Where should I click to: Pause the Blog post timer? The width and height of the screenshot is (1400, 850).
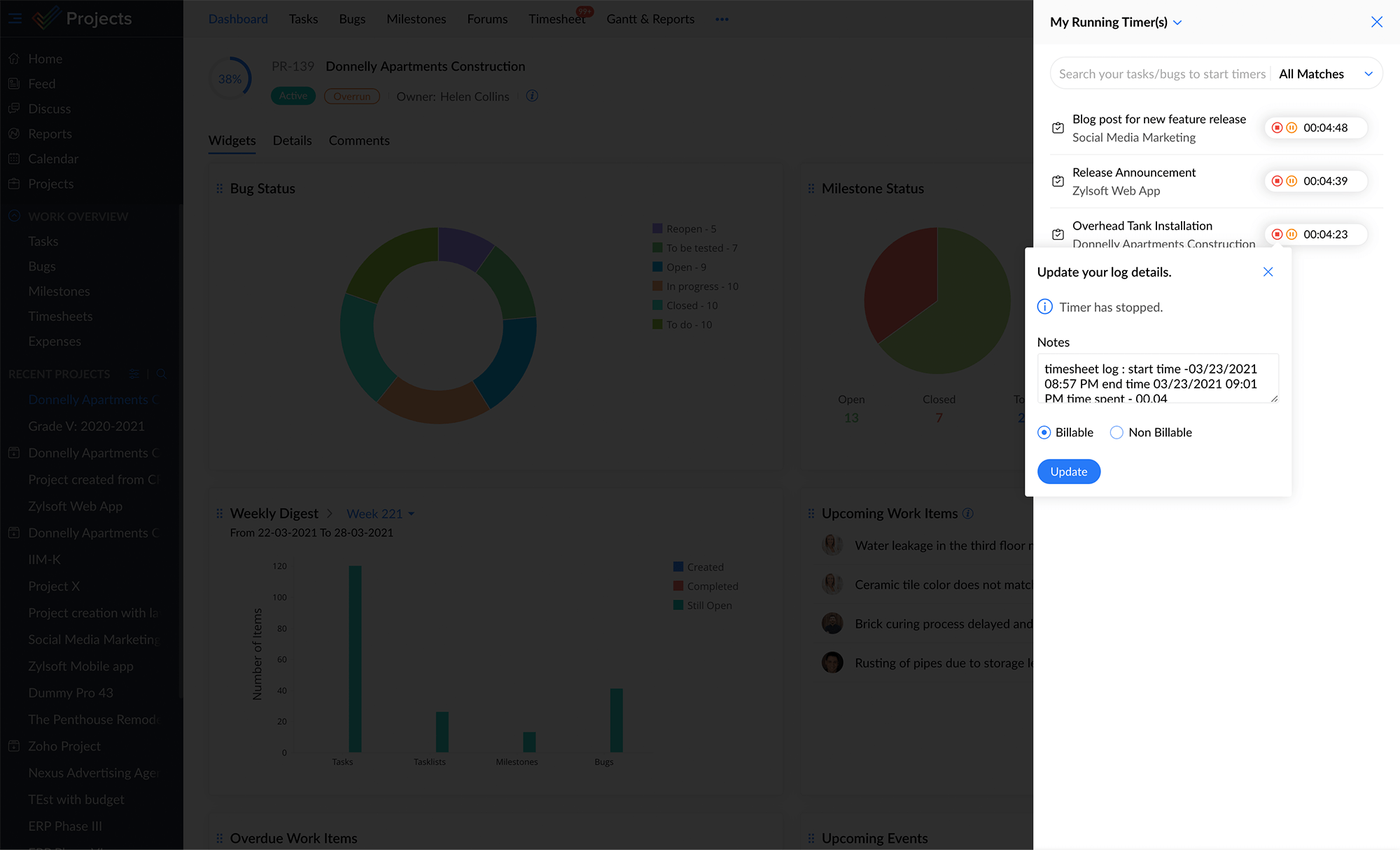pyautogui.click(x=1291, y=128)
